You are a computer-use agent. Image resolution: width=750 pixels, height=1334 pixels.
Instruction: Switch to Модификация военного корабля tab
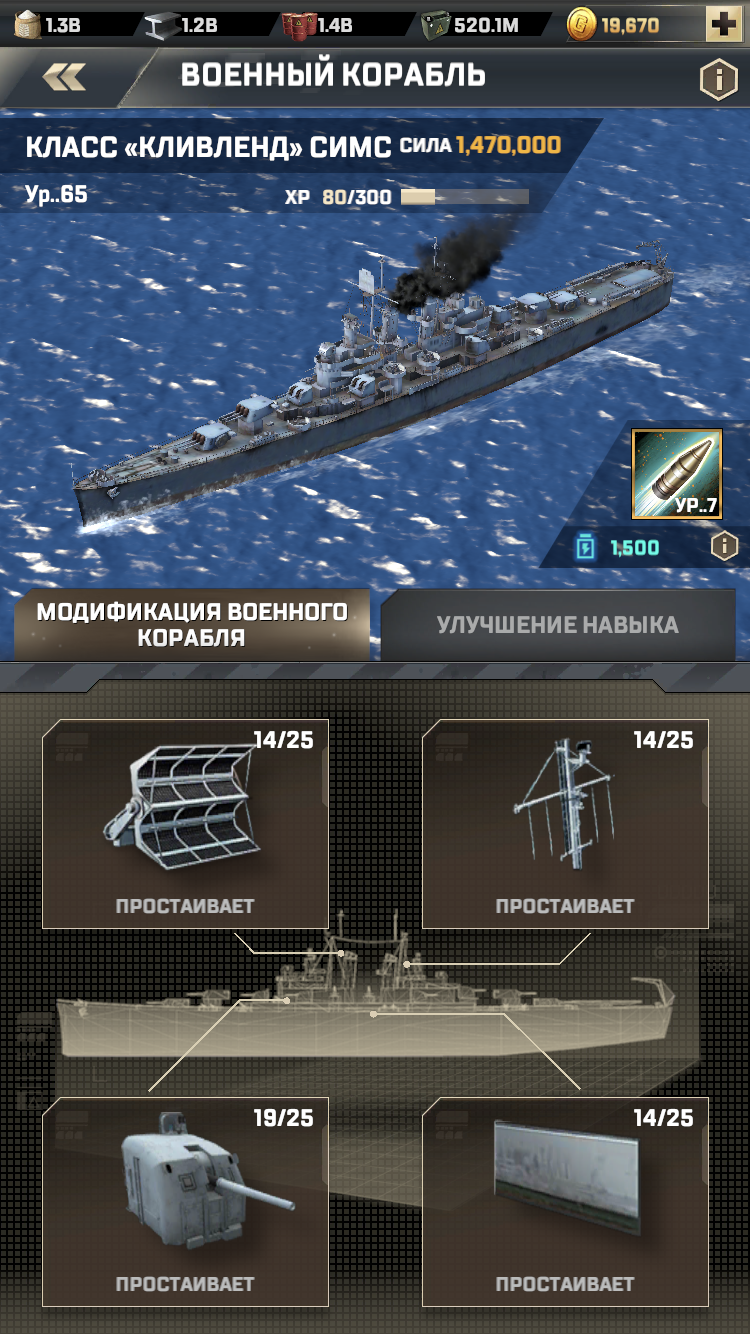pos(192,625)
